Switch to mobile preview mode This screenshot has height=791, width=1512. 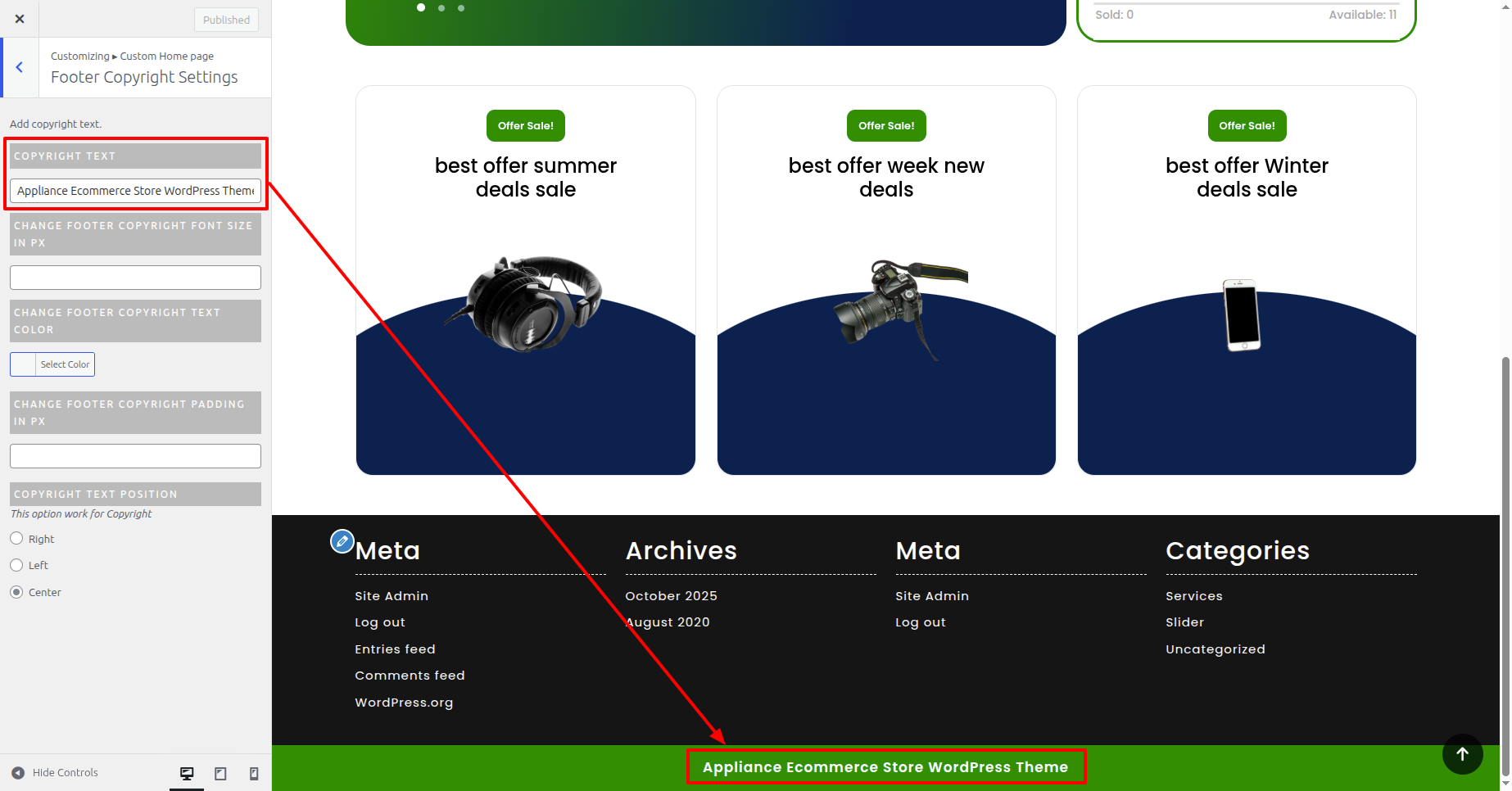click(x=254, y=774)
